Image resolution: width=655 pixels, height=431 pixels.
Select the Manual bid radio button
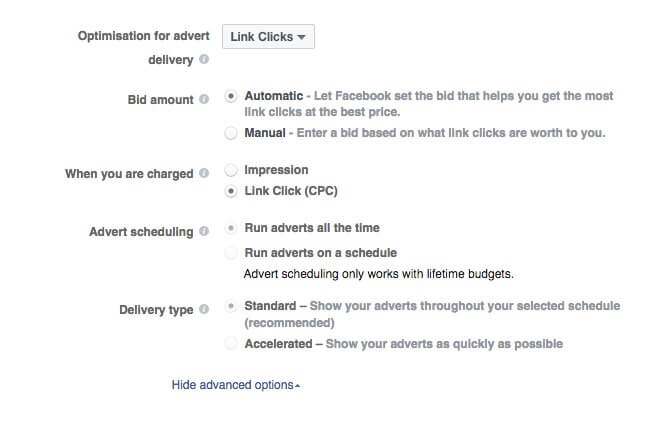(232, 132)
